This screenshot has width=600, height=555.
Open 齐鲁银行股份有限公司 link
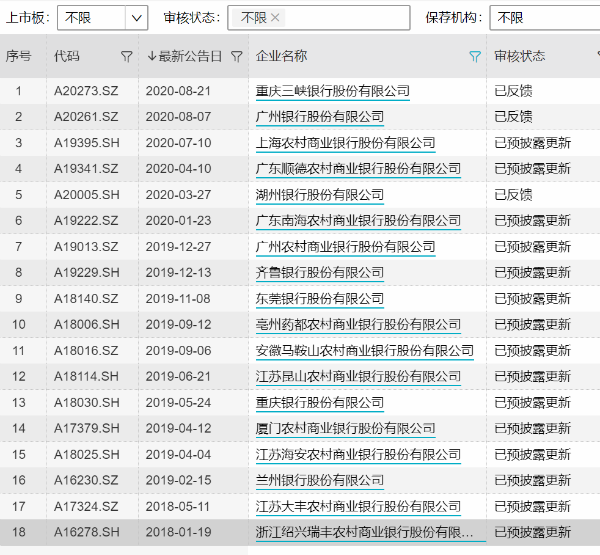click(x=320, y=273)
